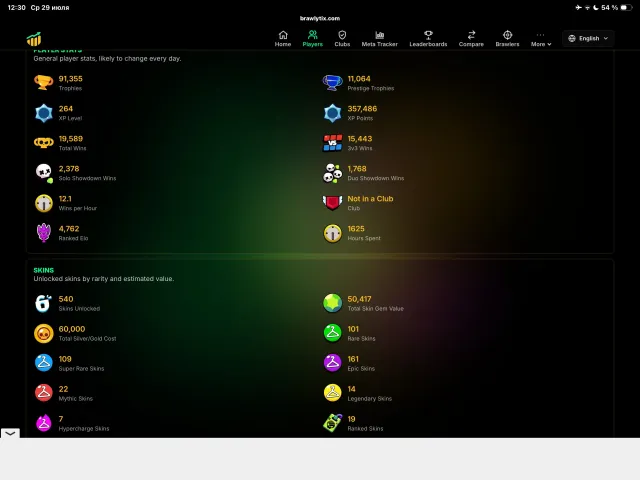This screenshot has height=480, width=640.
Task: Click the blue Prestige Trophies icon
Action: coord(332,82)
